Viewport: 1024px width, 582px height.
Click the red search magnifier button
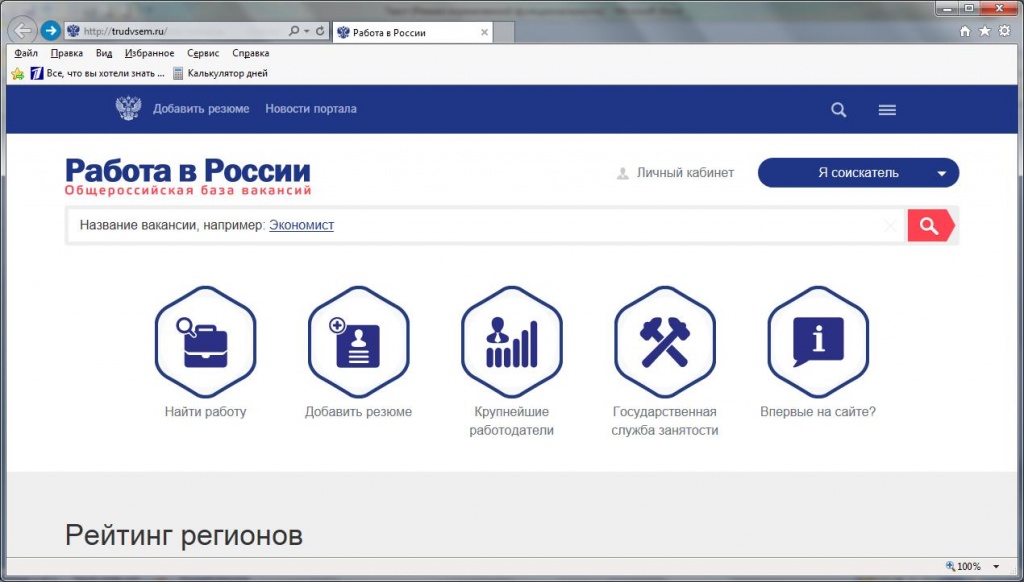pos(931,226)
